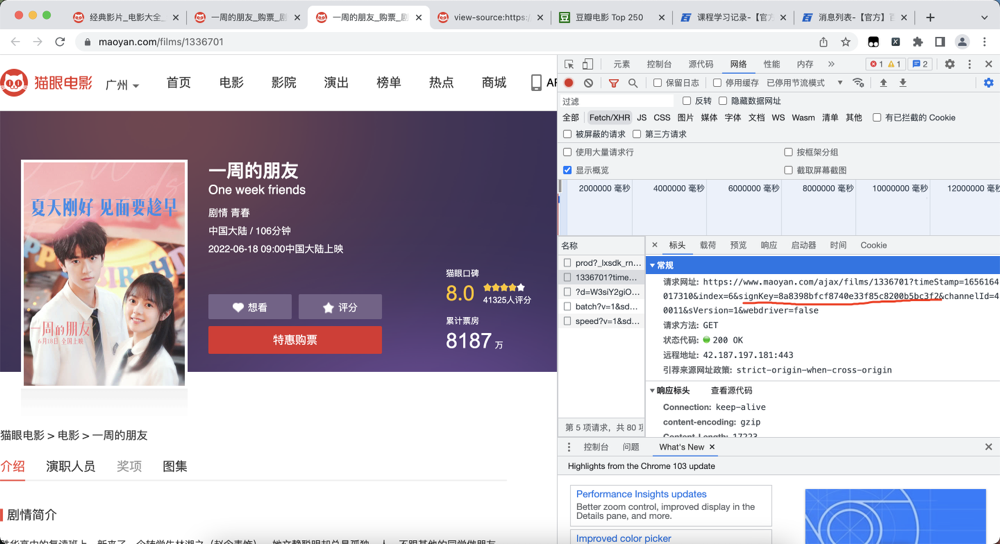Click the network 过滤 input field
1000x544 pixels.
[616, 101]
